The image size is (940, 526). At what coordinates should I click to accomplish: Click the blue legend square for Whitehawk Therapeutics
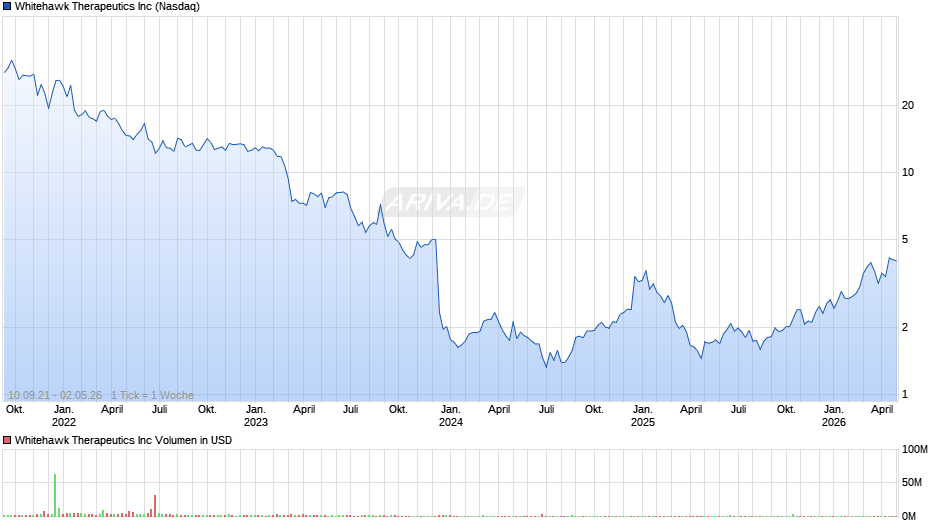click(7, 7)
